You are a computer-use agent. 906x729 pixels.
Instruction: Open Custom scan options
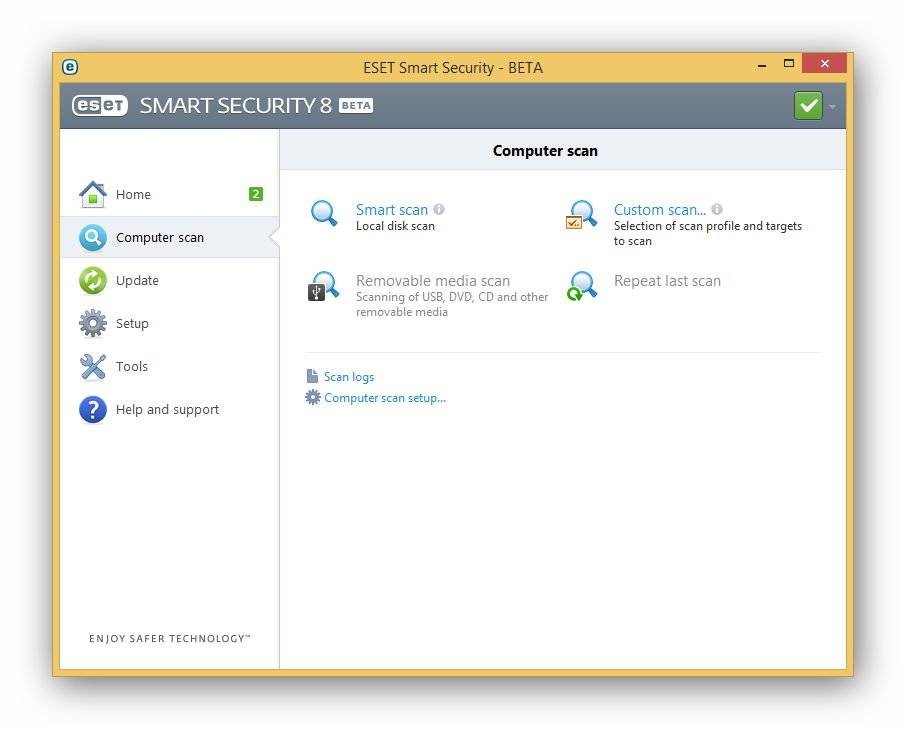pyautogui.click(x=660, y=209)
